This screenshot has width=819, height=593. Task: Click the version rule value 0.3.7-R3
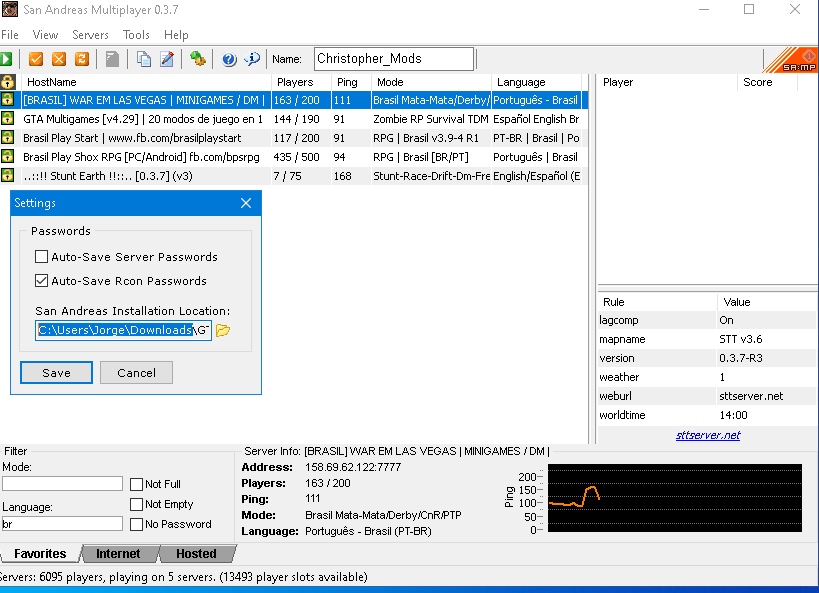tap(741, 358)
